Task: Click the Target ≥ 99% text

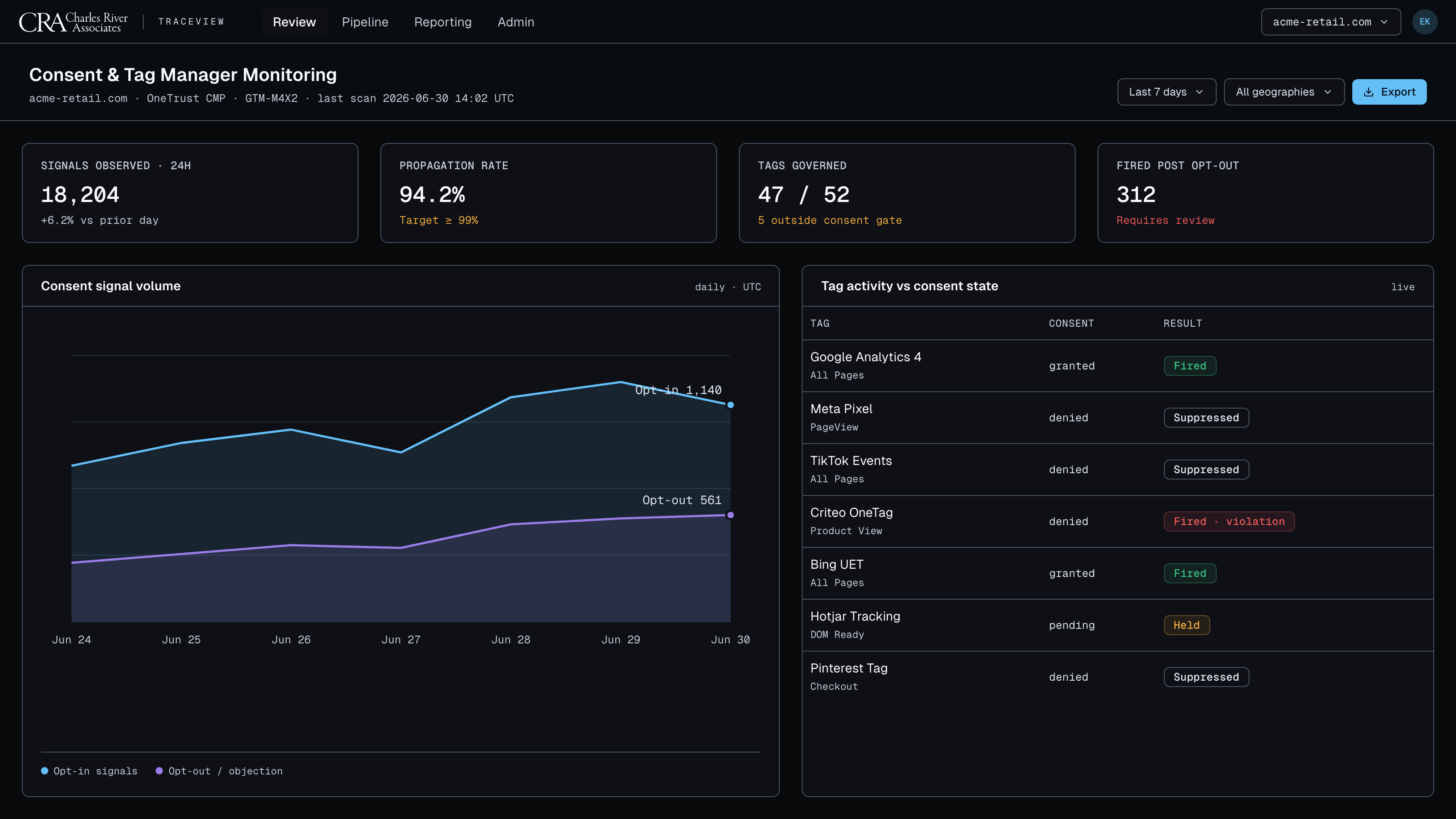Action: 438,220
